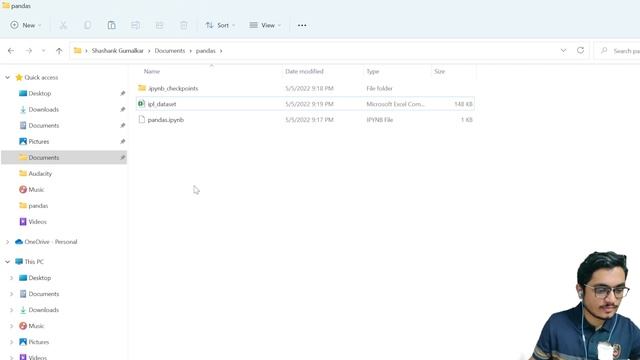Image resolution: width=640 pixels, height=360 pixels.
Task: Expand Downloads under This PC
Action: point(11,310)
